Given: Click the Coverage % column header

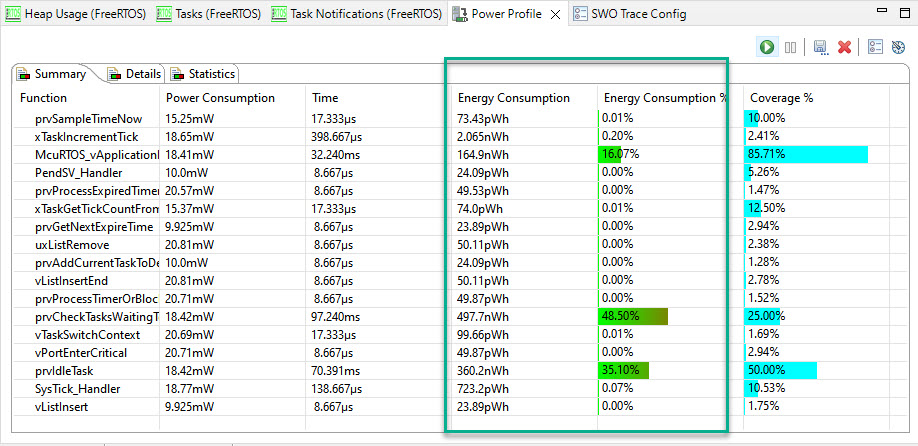Looking at the screenshot, I should [781, 98].
